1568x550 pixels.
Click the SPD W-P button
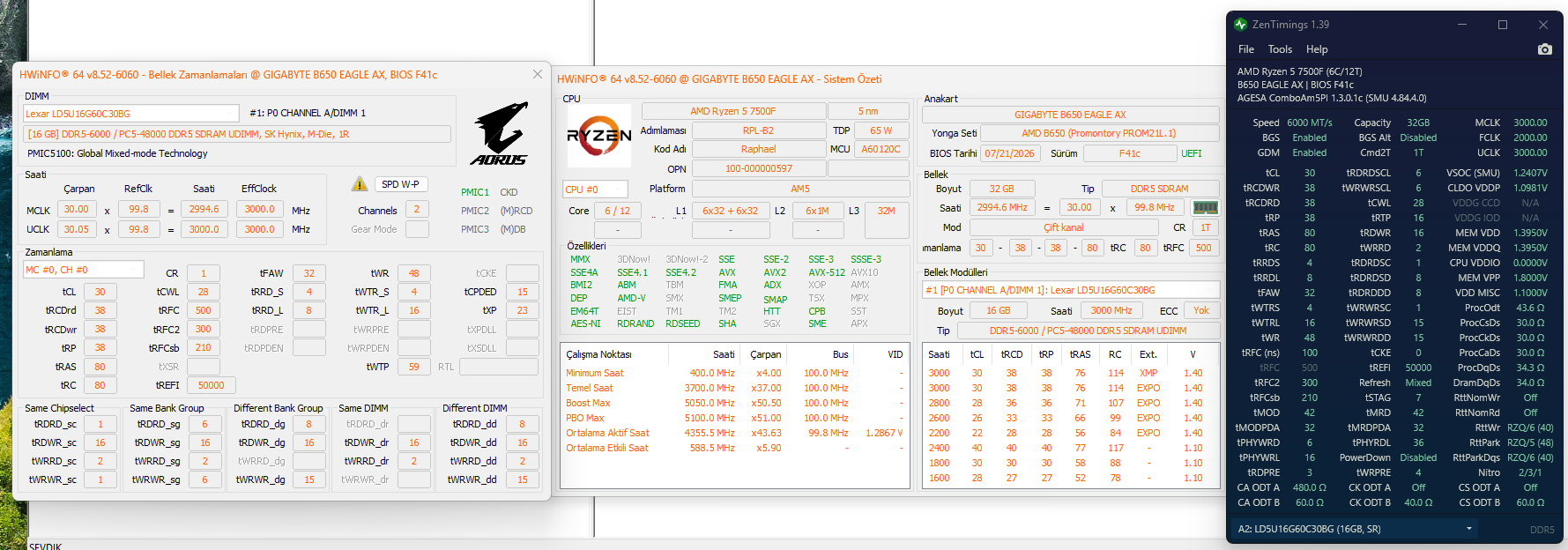pos(400,184)
